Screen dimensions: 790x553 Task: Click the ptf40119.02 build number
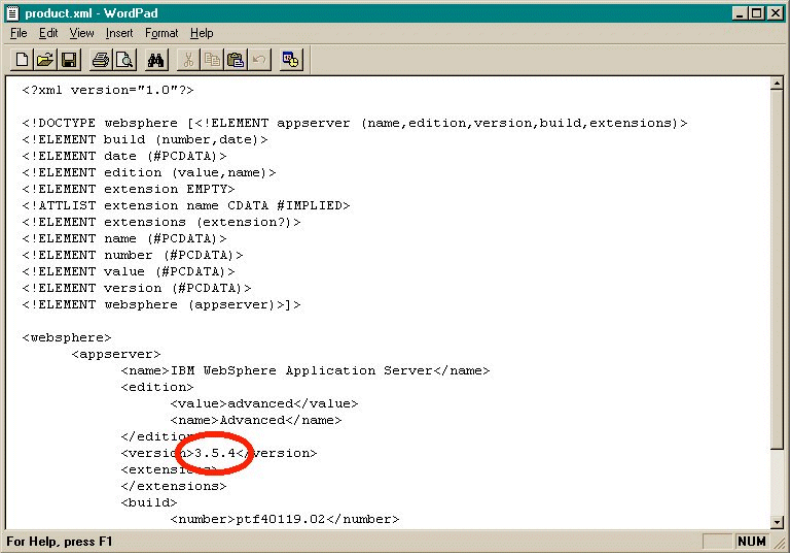281,519
